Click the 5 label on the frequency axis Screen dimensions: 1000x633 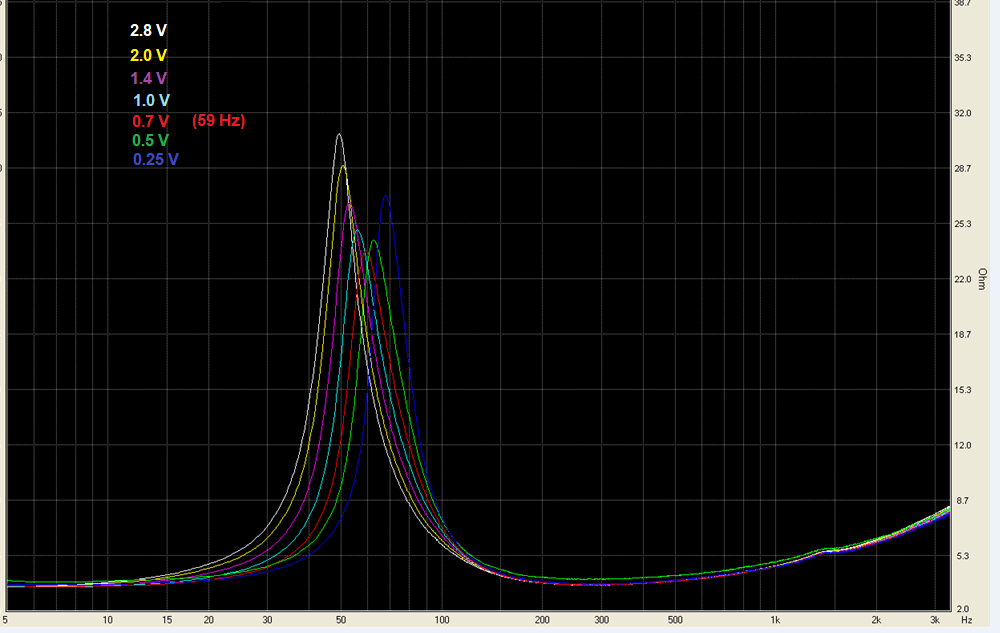coord(5,620)
